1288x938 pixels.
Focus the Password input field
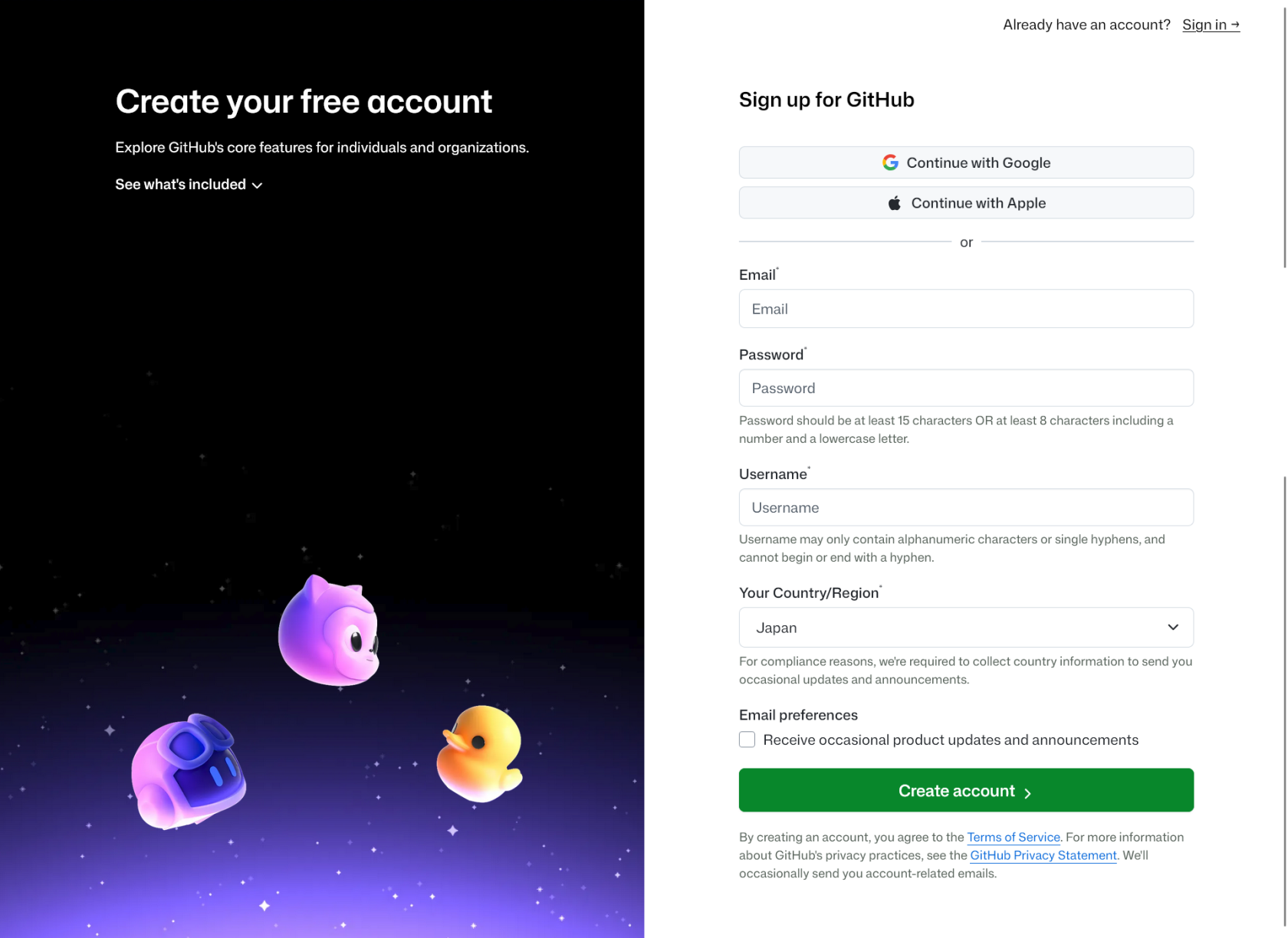966,389
